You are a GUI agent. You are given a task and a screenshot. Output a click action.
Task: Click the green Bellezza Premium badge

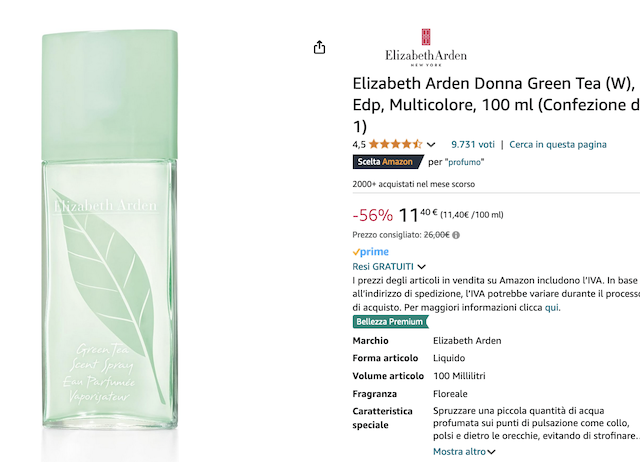[390, 322]
